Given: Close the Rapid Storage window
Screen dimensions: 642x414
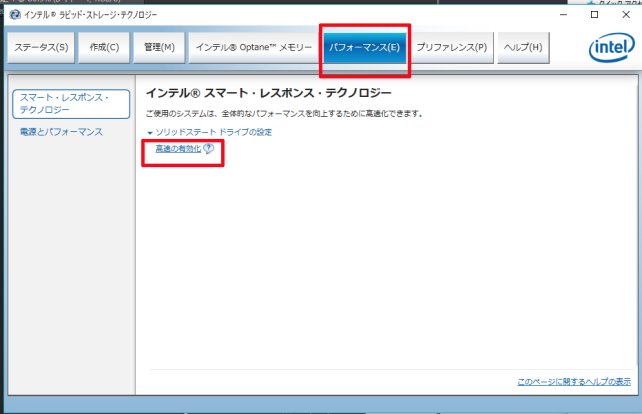Looking at the screenshot, I should pyautogui.click(x=626, y=15).
